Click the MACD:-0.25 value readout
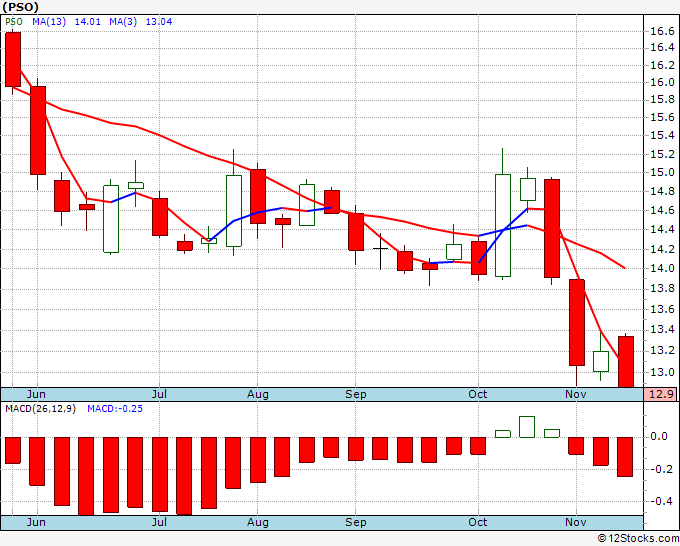 point(115,409)
